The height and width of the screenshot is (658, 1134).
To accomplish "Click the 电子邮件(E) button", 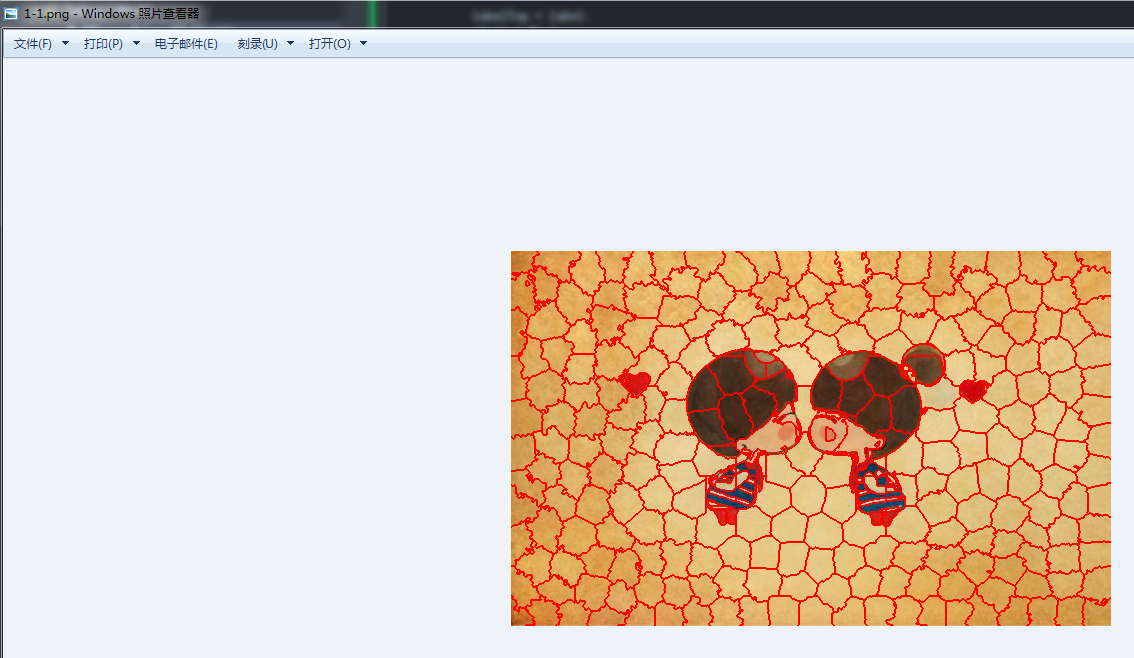I will point(186,44).
